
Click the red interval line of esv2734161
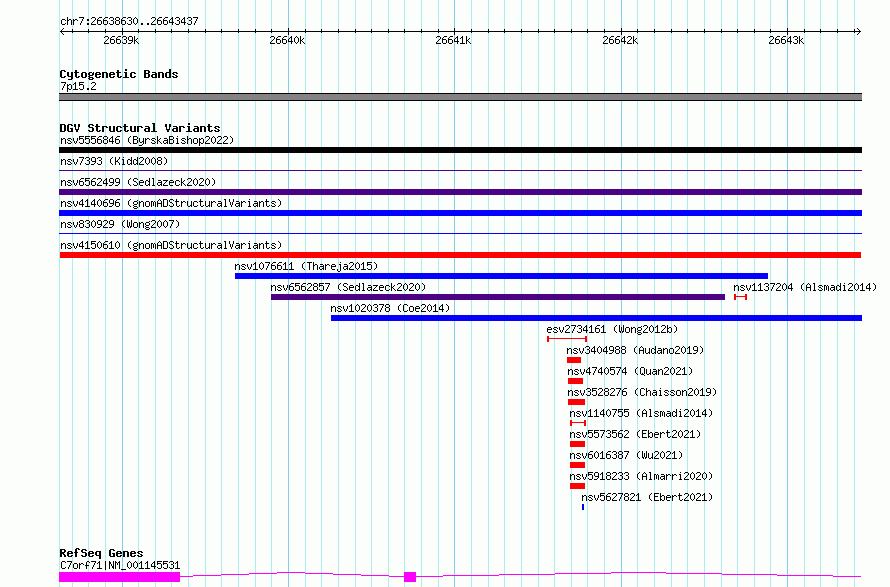tap(567, 339)
